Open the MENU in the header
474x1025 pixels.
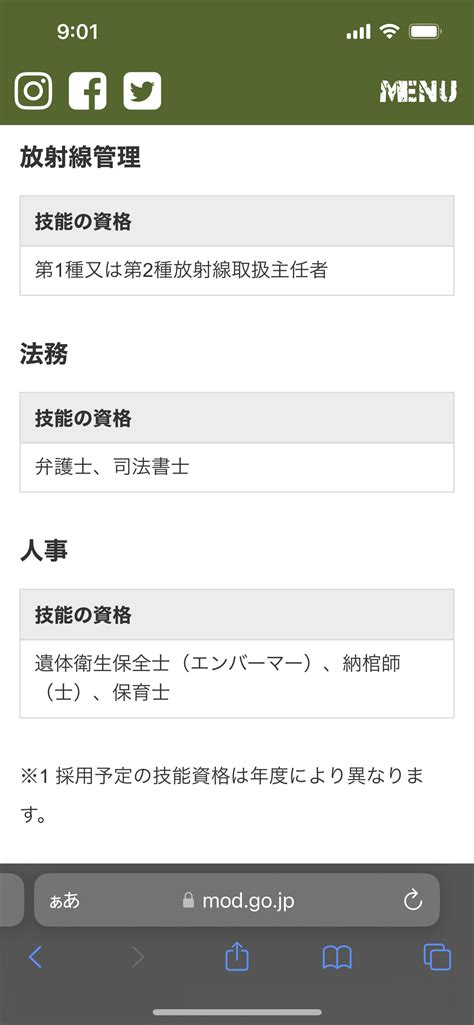click(x=418, y=92)
